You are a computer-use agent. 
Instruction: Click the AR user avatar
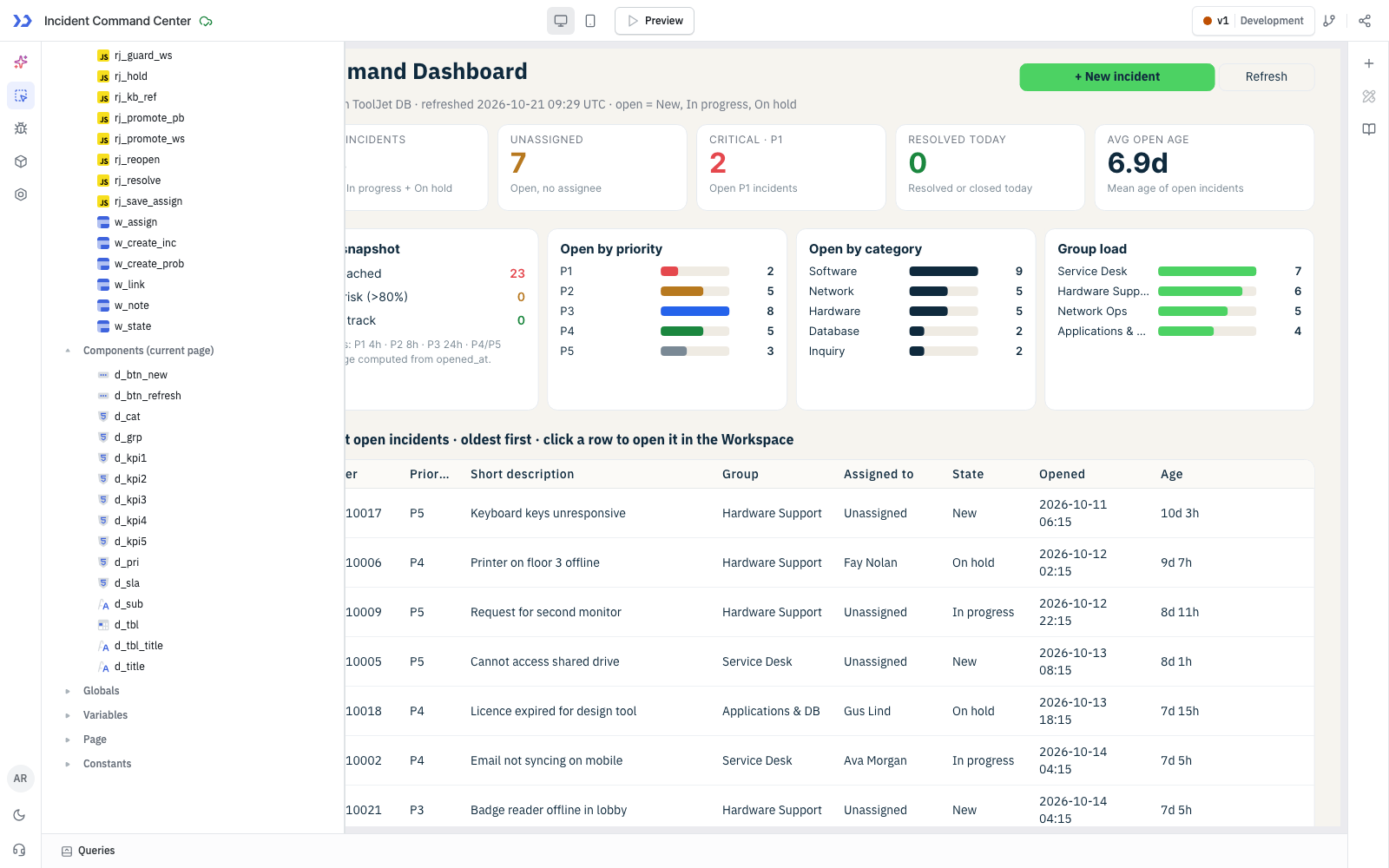pyautogui.click(x=21, y=779)
